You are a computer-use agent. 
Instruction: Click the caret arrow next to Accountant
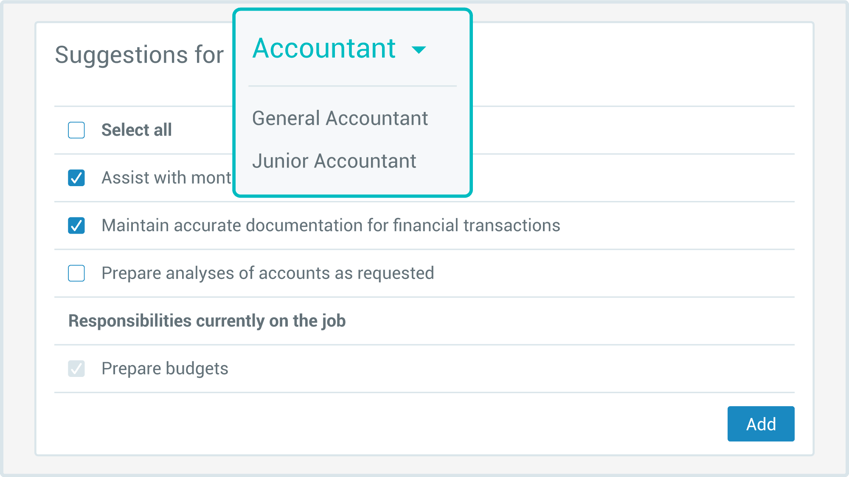click(419, 50)
